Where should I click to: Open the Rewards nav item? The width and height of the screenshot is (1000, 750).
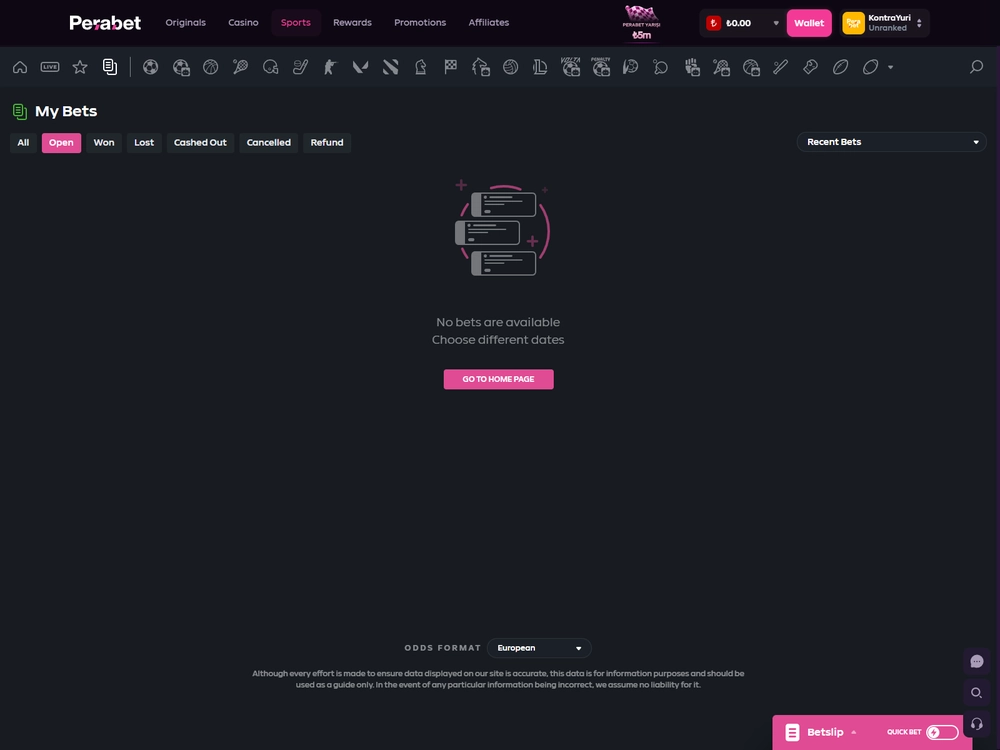pyautogui.click(x=352, y=22)
